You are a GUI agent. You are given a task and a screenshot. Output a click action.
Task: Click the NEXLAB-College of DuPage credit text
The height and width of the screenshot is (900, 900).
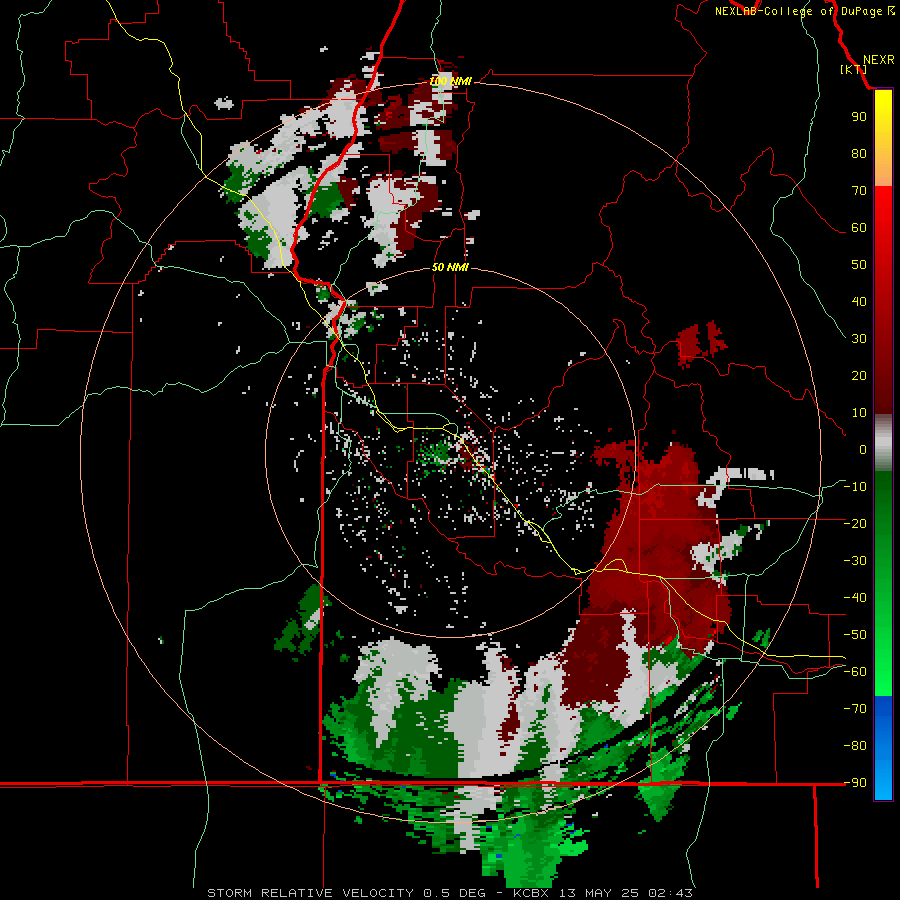(804, 11)
